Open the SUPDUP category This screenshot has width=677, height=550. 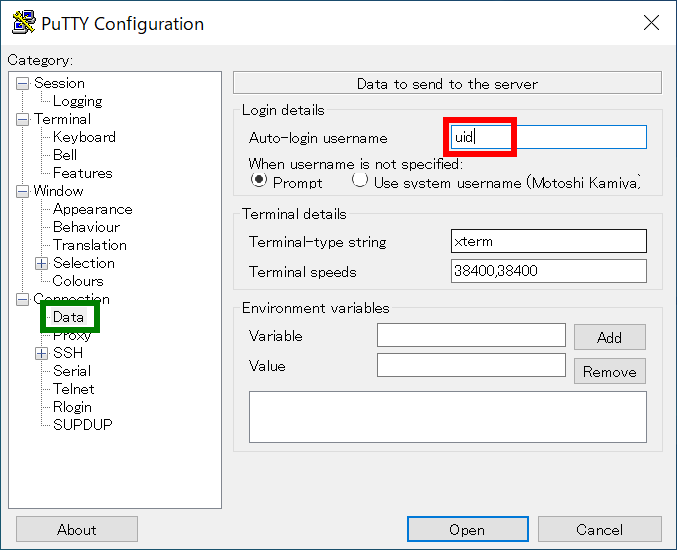pyautogui.click(x=82, y=425)
